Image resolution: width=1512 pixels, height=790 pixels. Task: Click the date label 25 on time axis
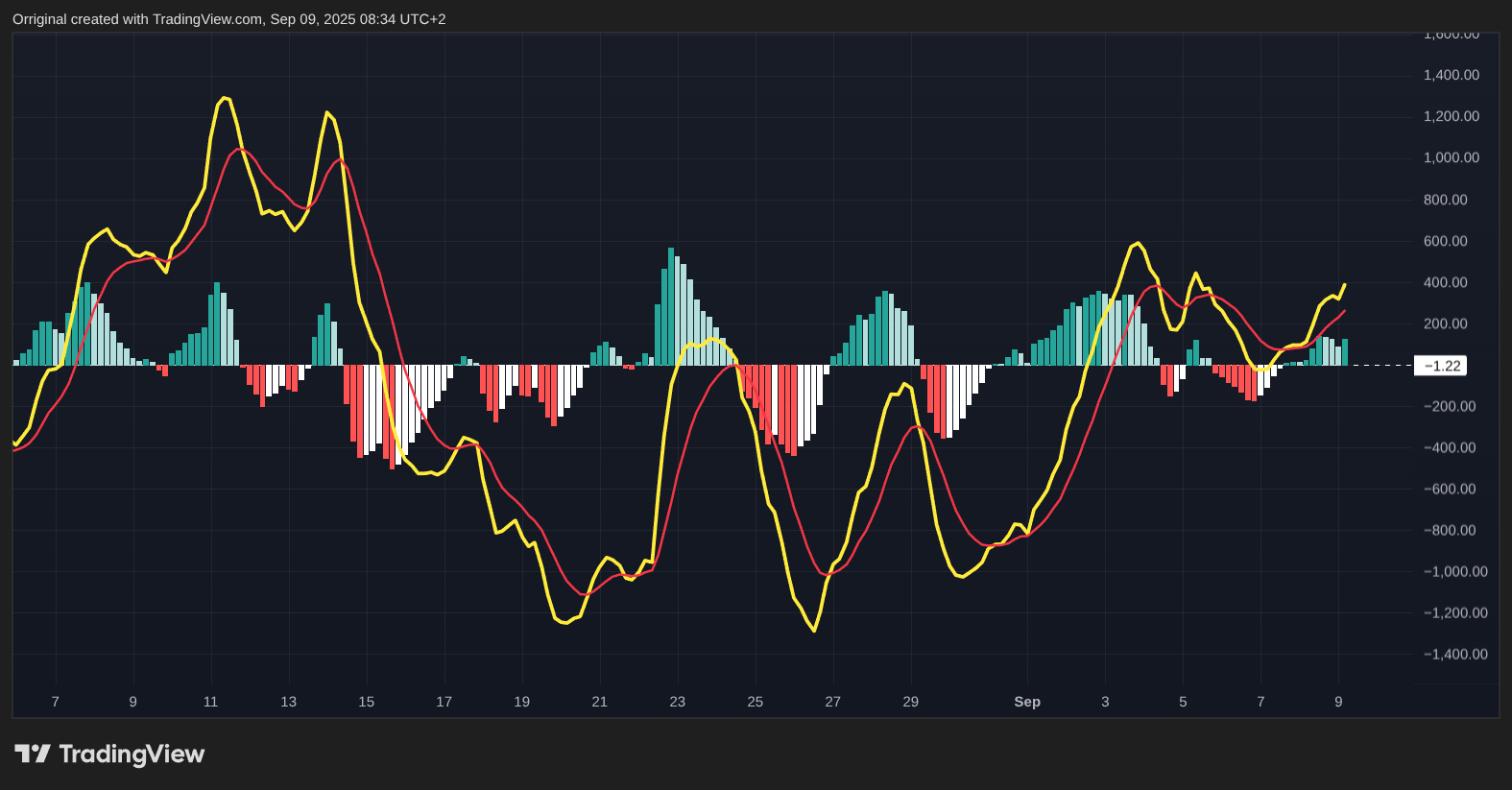(x=756, y=702)
